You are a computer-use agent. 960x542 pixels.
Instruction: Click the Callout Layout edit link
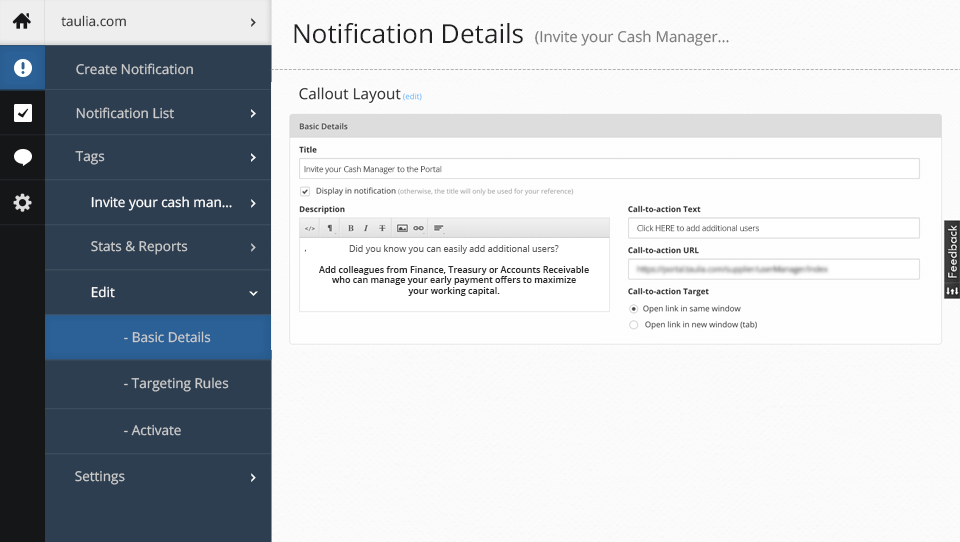click(x=412, y=96)
